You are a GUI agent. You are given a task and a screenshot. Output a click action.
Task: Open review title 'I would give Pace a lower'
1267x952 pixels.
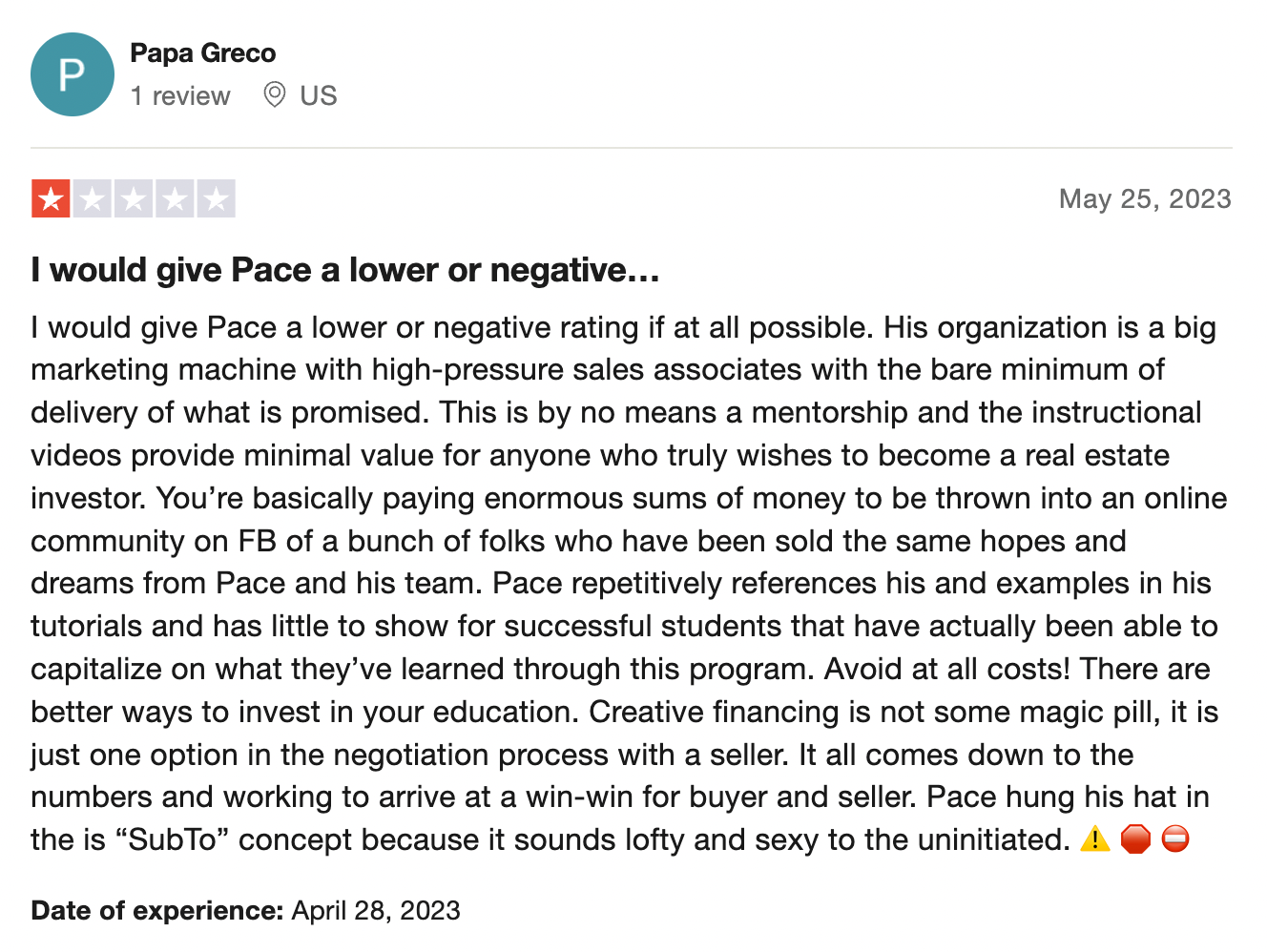[x=345, y=270]
